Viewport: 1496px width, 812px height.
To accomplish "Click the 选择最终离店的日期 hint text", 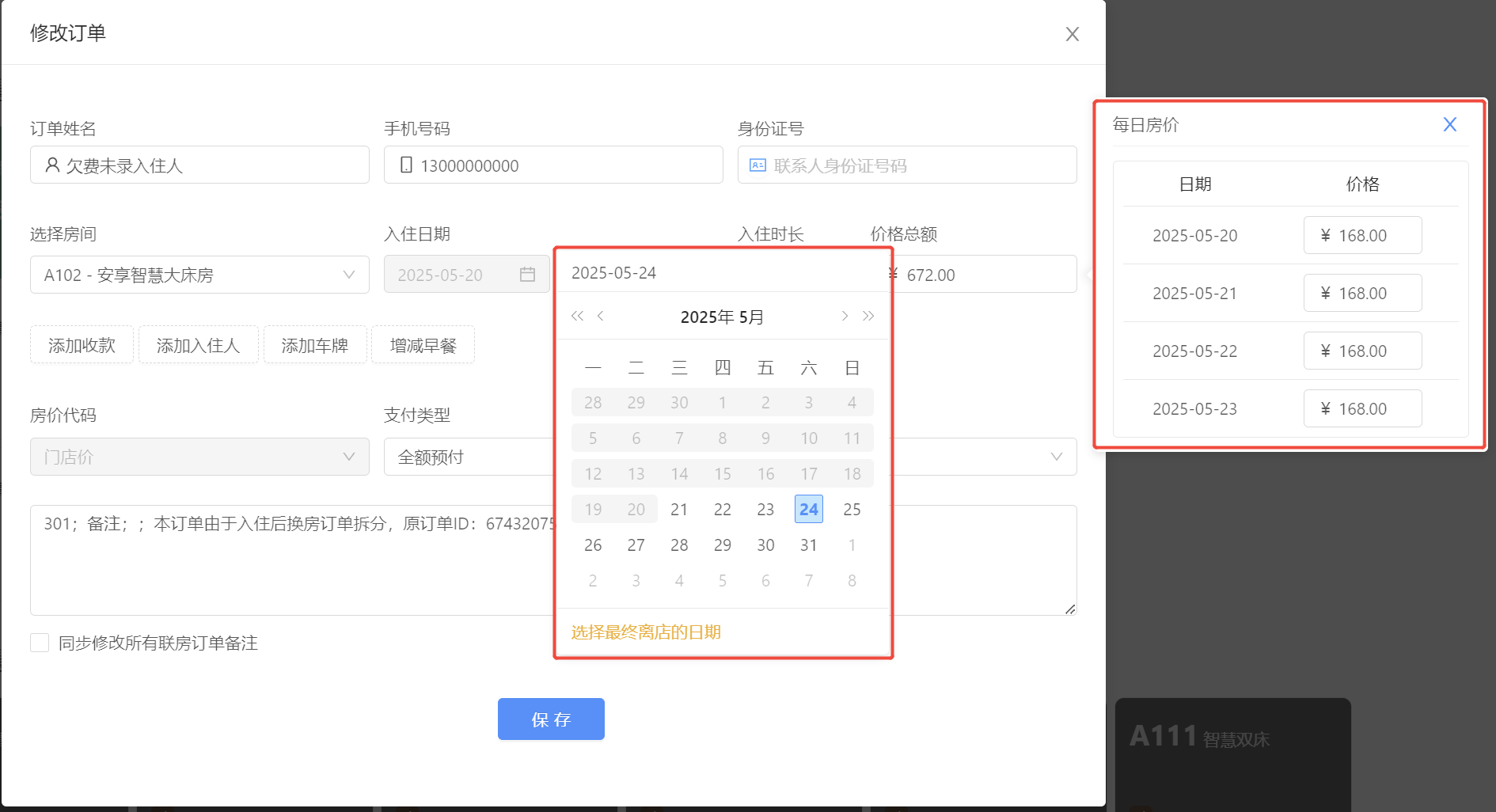I will (646, 632).
